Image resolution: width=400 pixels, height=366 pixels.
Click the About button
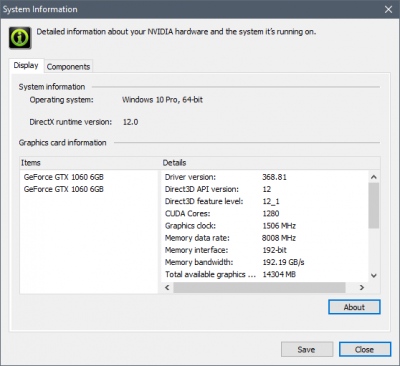[354, 307]
